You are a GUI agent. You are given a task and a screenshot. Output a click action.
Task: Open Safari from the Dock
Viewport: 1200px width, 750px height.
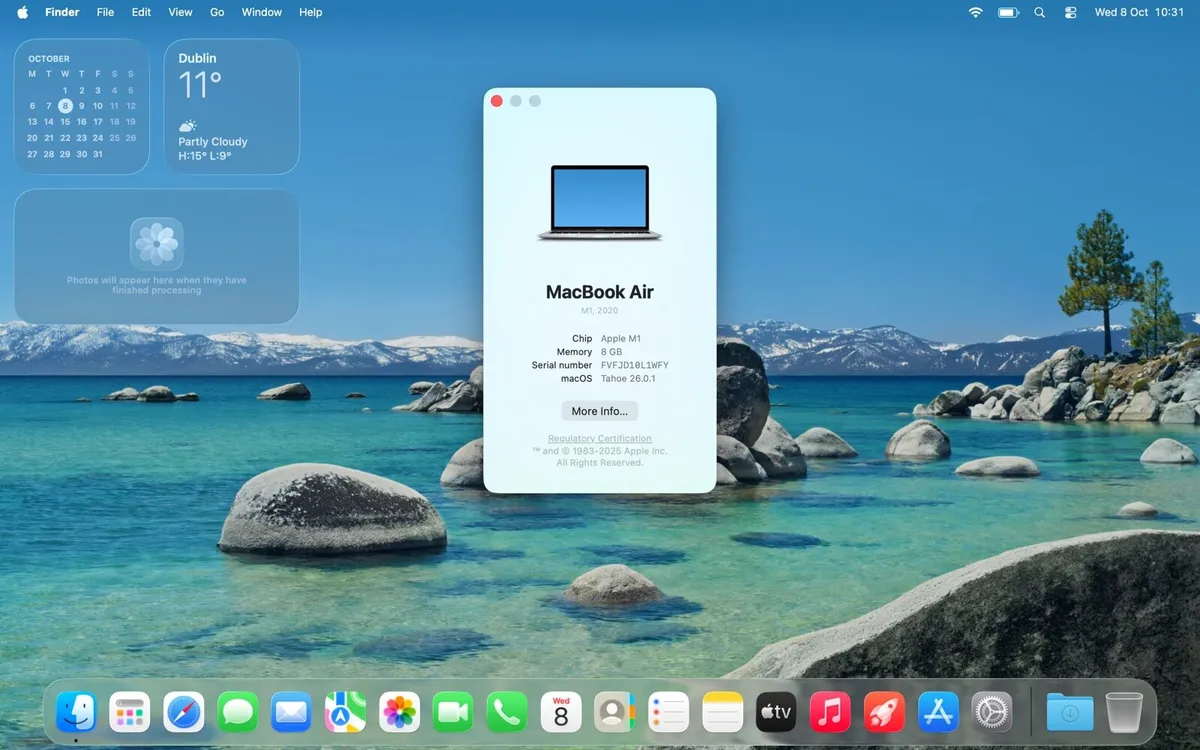[x=183, y=712]
